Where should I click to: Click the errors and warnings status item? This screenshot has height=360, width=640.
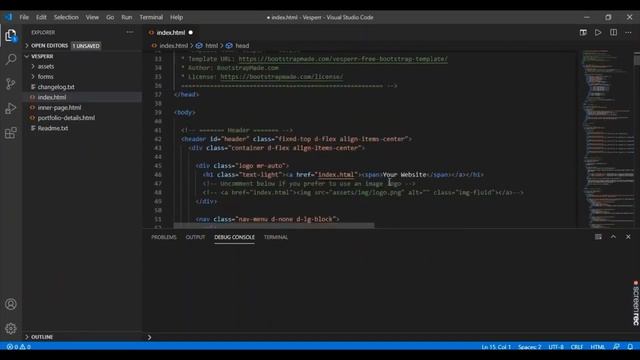click(x=18, y=347)
